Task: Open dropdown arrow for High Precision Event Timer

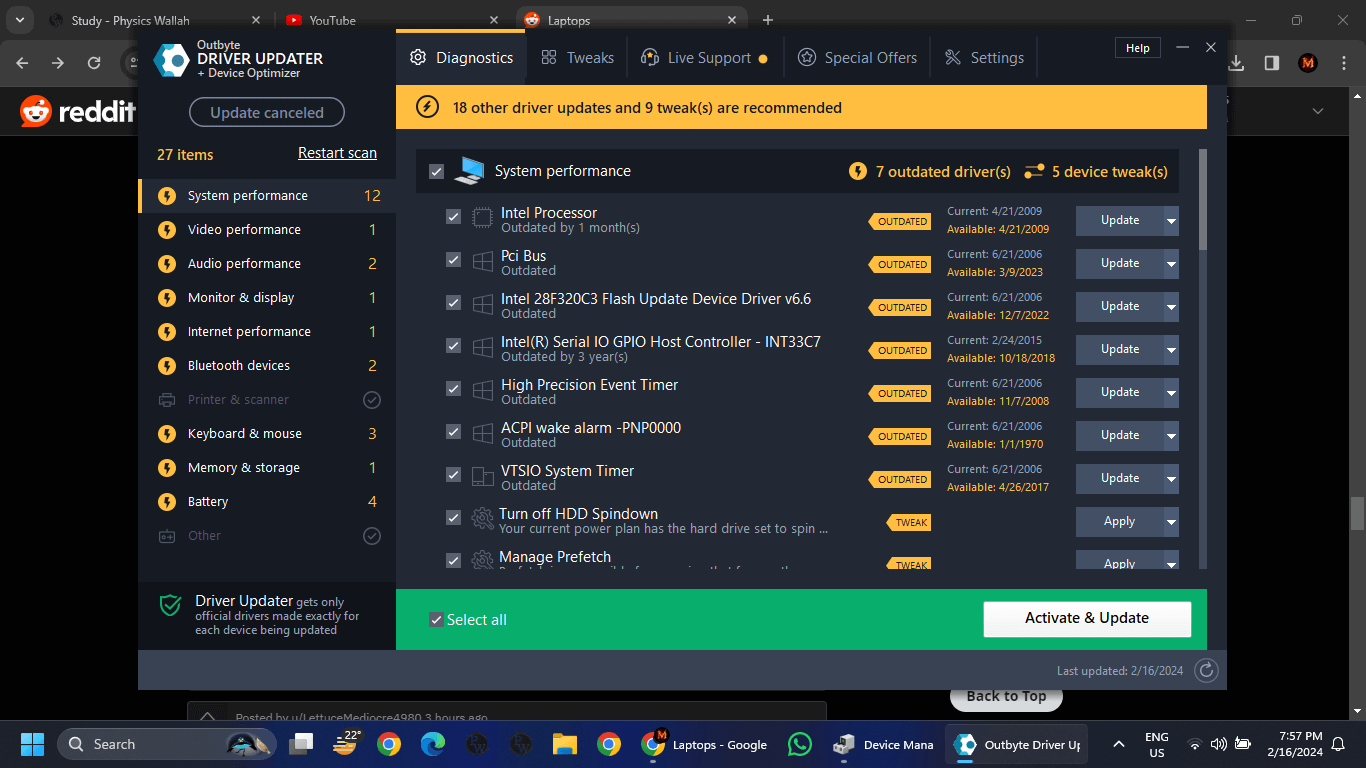Action: (x=1171, y=393)
